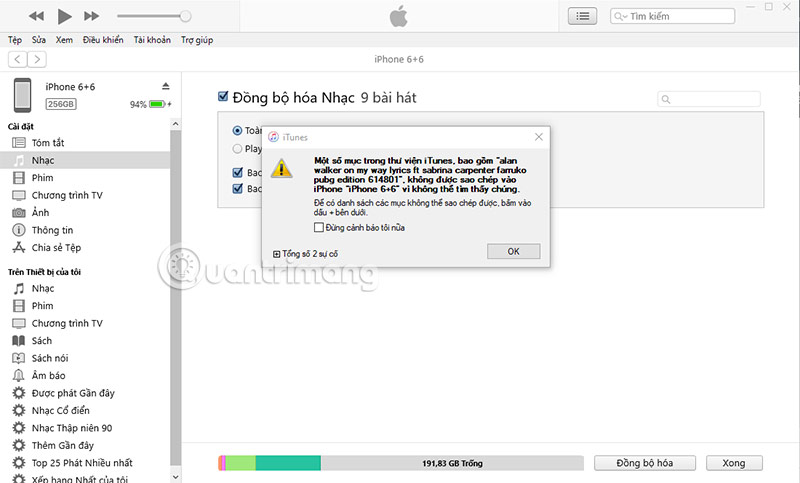Viewport: 800px width, 483px height.
Task: Click Nhạc Cổ điển gear icon
Action: (19, 411)
